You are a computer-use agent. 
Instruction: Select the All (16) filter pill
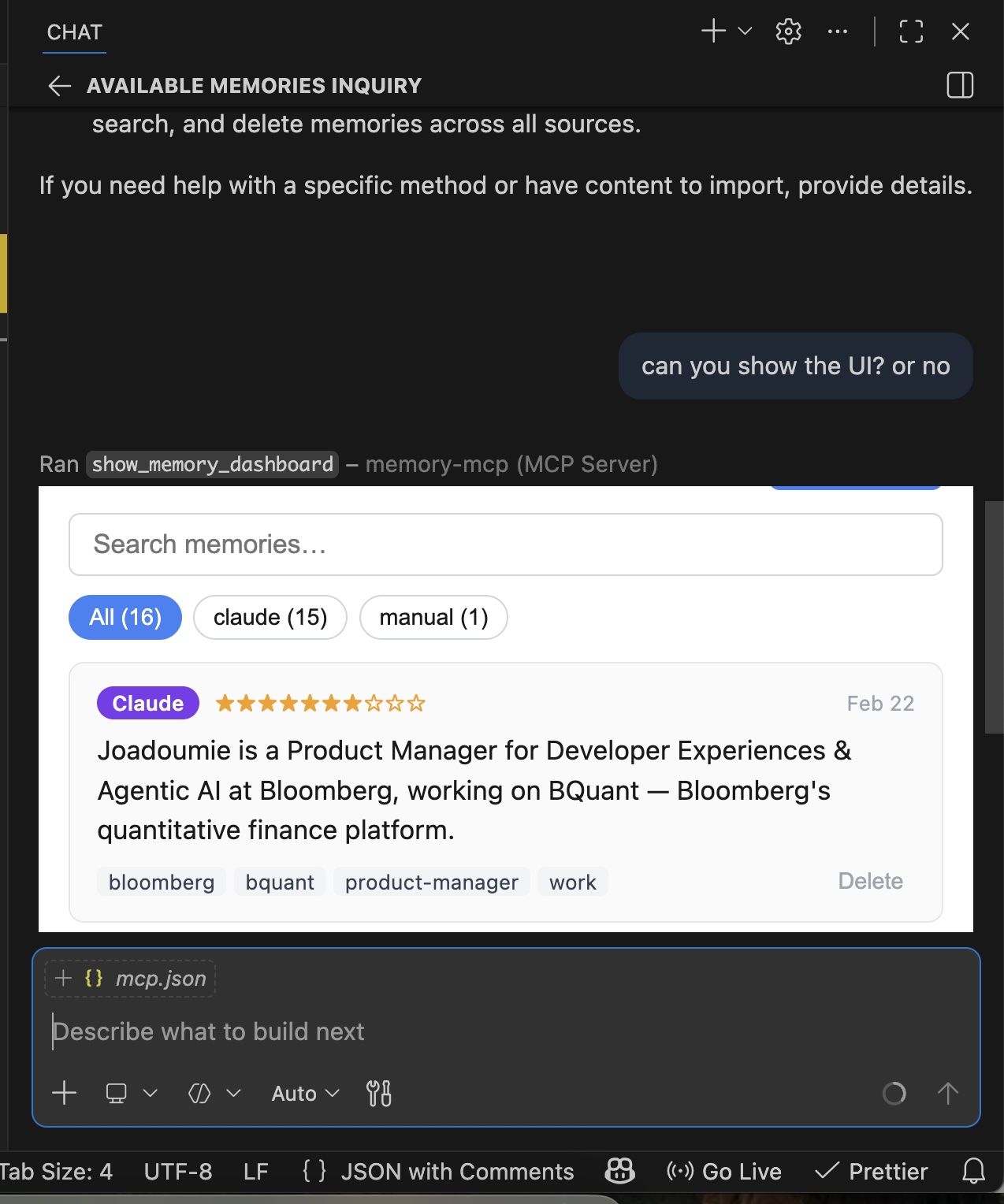tap(125, 618)
